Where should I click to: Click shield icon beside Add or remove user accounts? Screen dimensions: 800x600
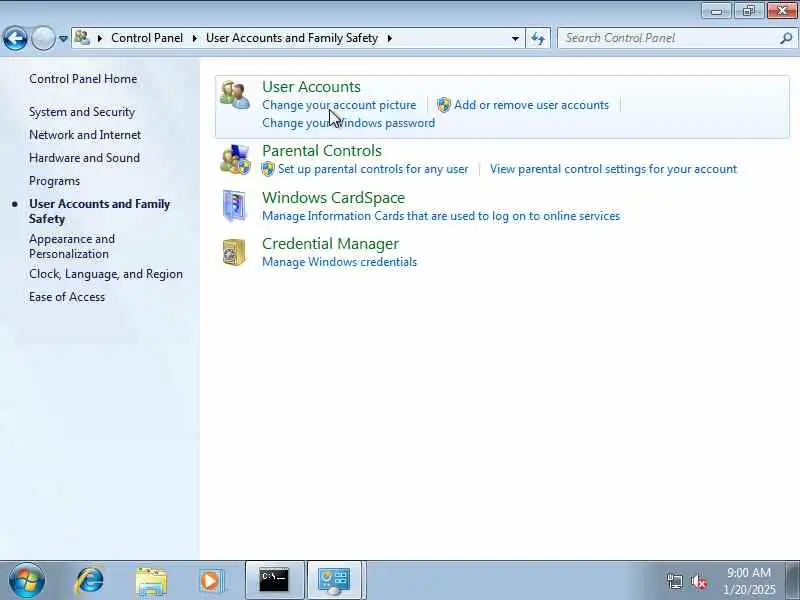coord(444,105)
